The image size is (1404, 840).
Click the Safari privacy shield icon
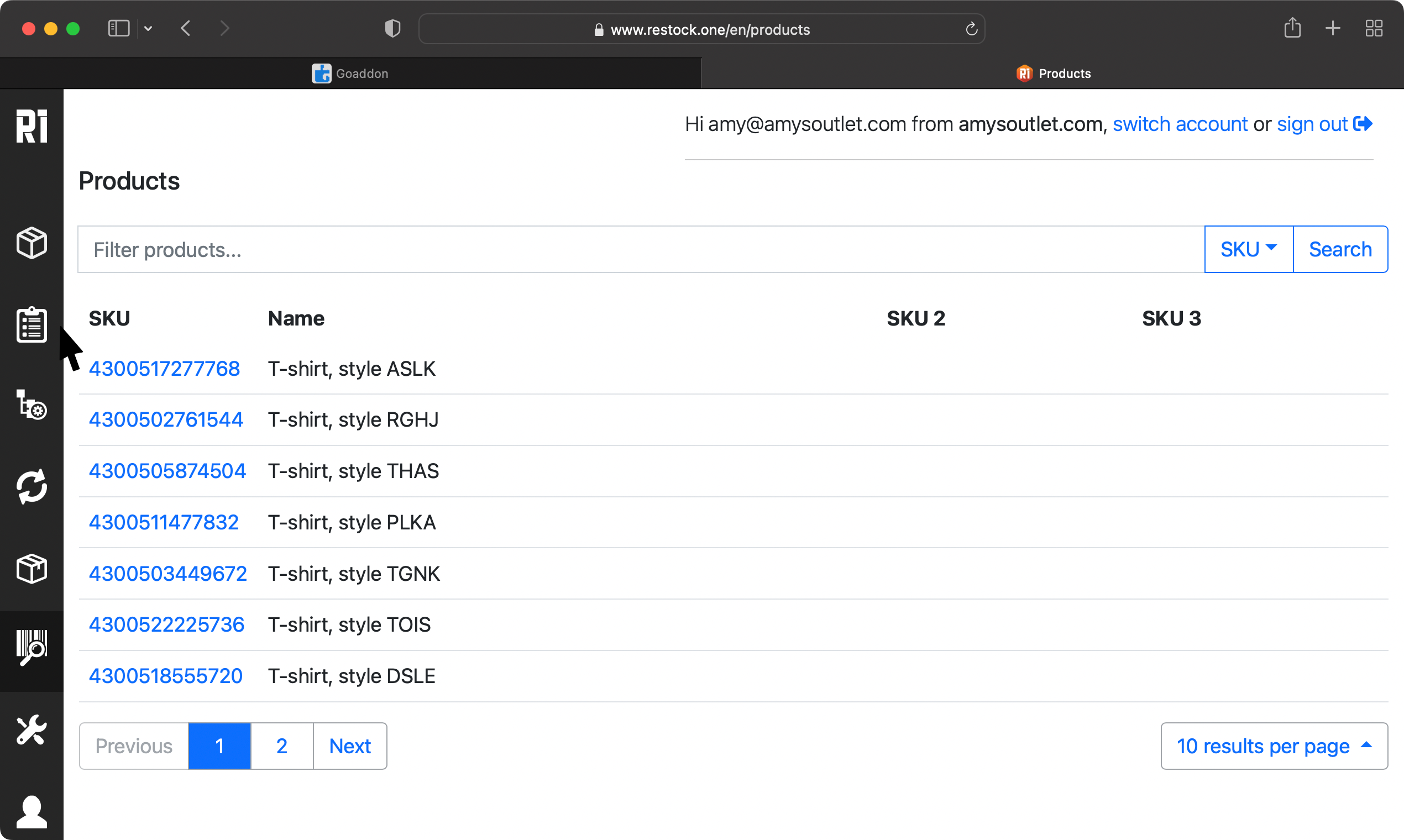[x=392, y=28]
